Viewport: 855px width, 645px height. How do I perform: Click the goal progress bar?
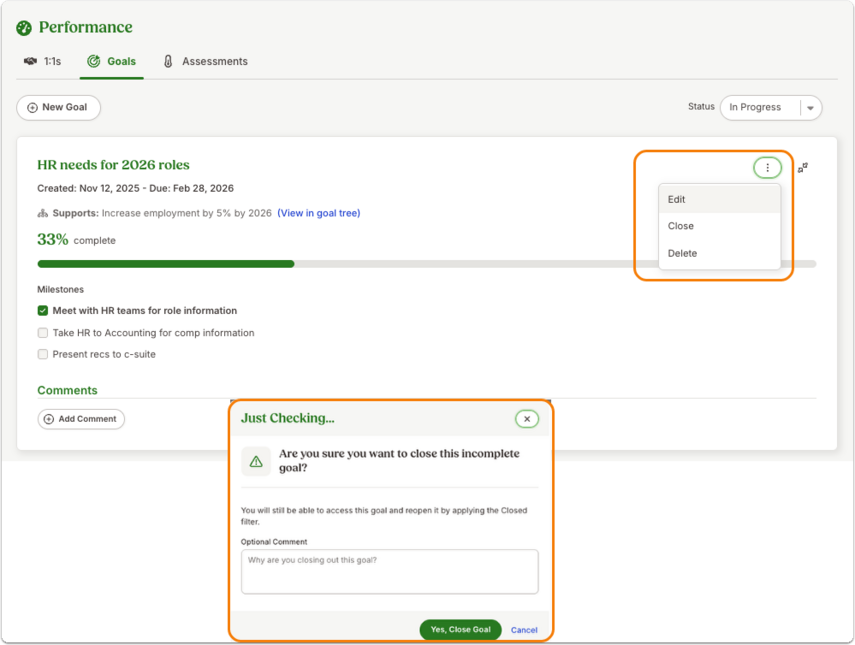pyautogui.click(x=426, y=264)
